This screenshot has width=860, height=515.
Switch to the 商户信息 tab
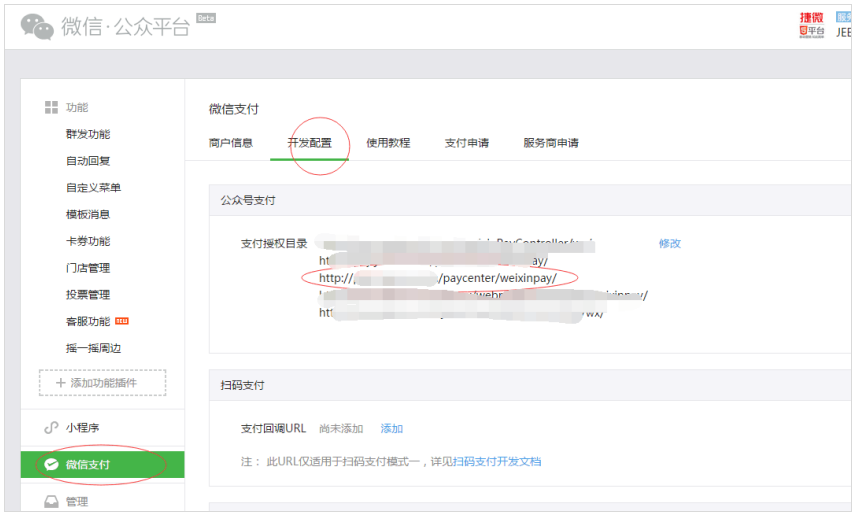point(231,143)
